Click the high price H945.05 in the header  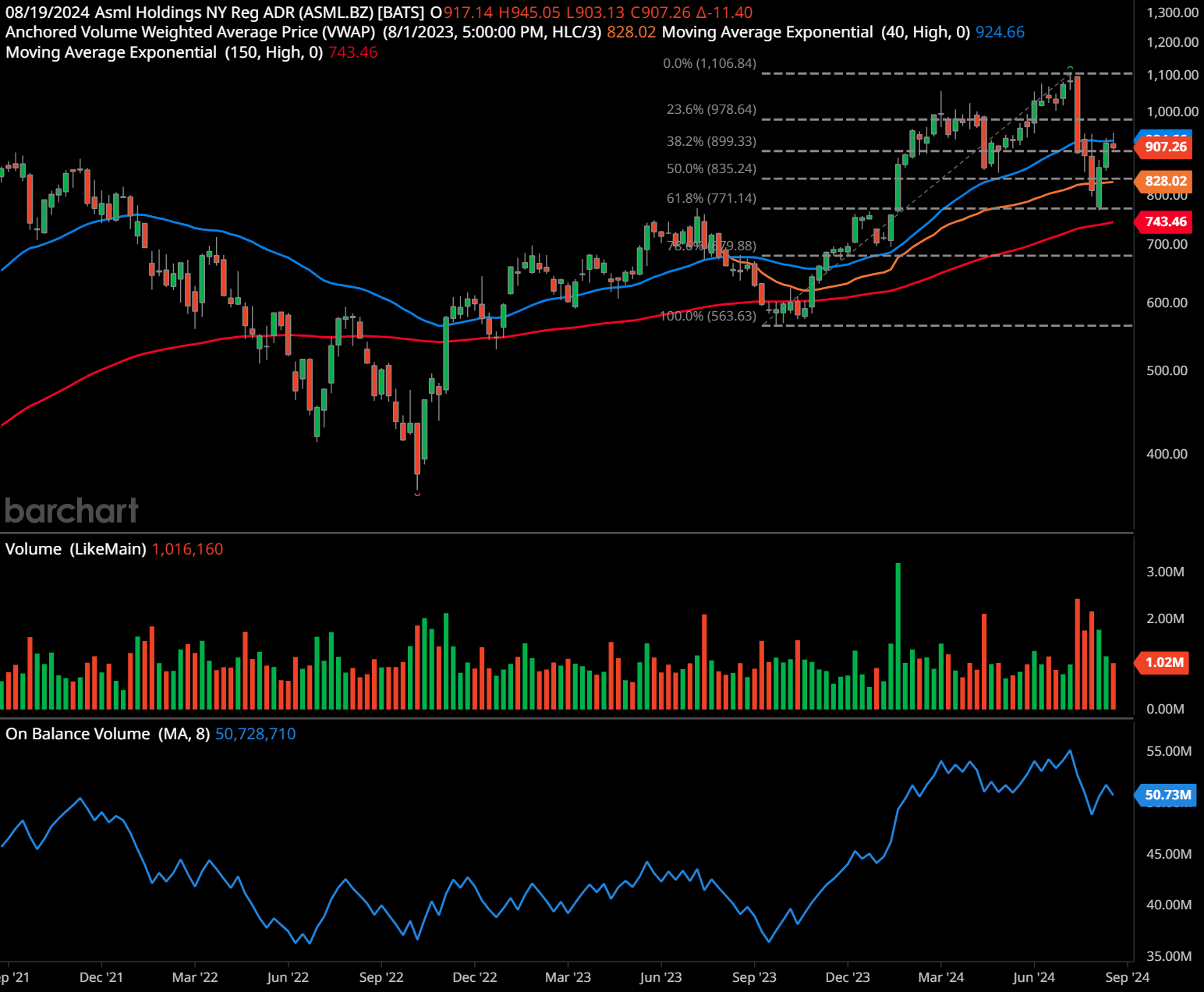coord(529,12)
